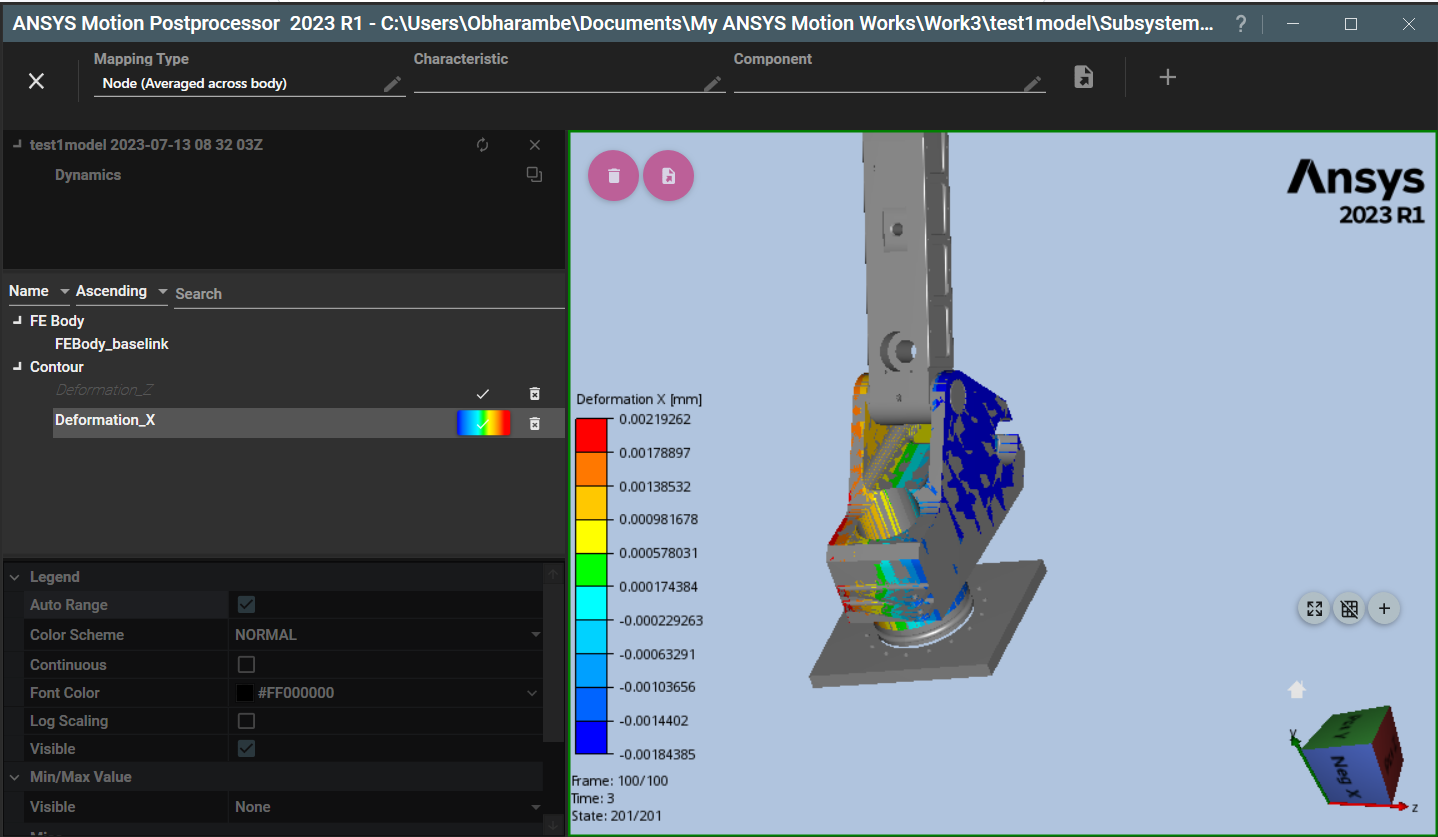The height and width of the screenshot is (837, 1438).
Task: Select the Deformation_Z contour entry
Action: point(104,390)
